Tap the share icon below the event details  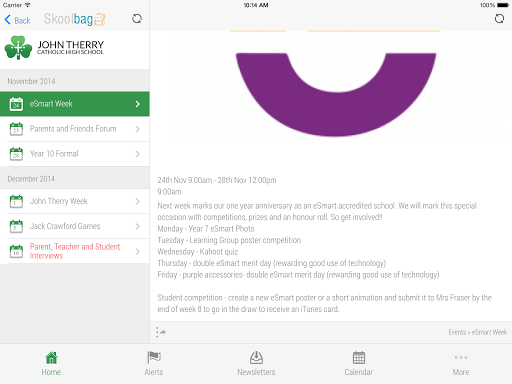click(x=161, y=332)
